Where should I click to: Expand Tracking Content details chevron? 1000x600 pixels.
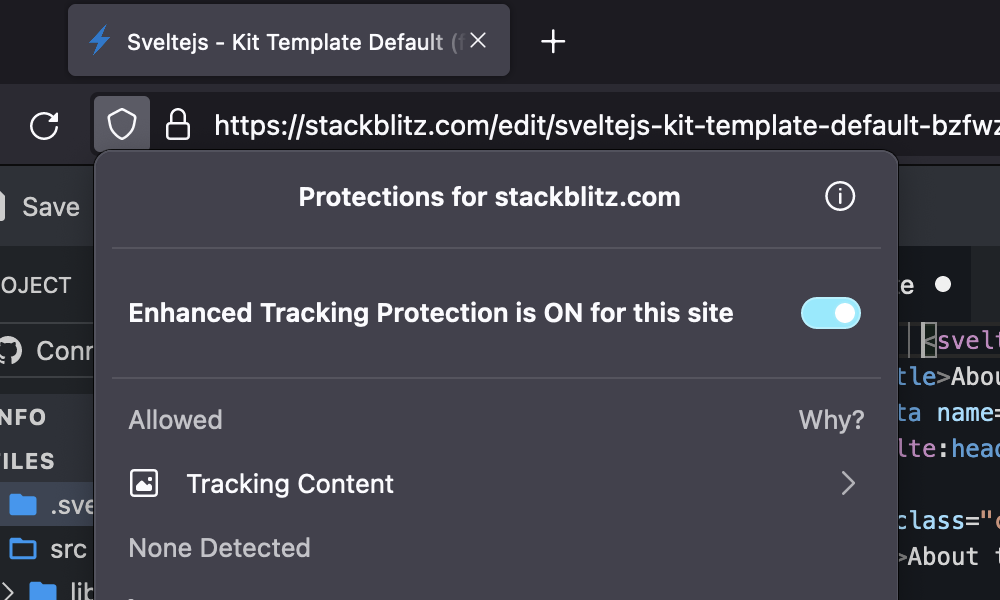pyautogui.click(x=848, y=483)
